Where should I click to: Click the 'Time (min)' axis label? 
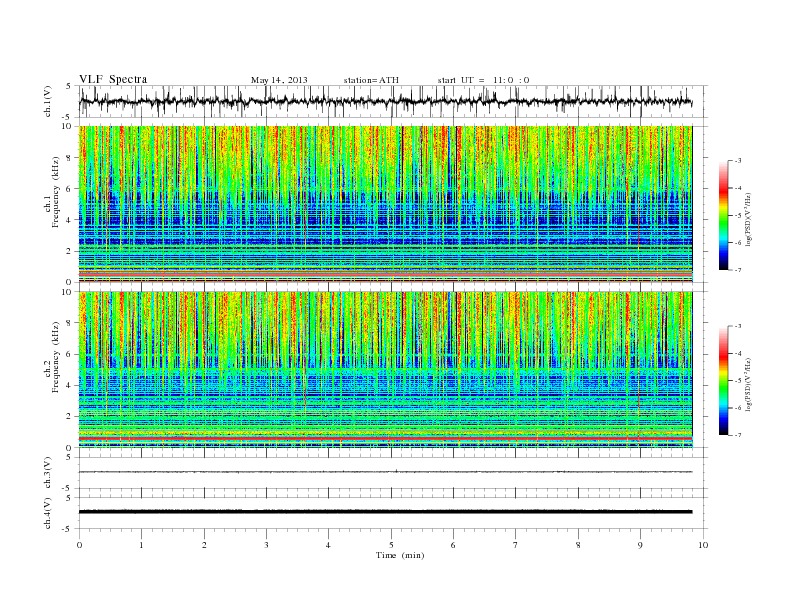tap(400, 555)
